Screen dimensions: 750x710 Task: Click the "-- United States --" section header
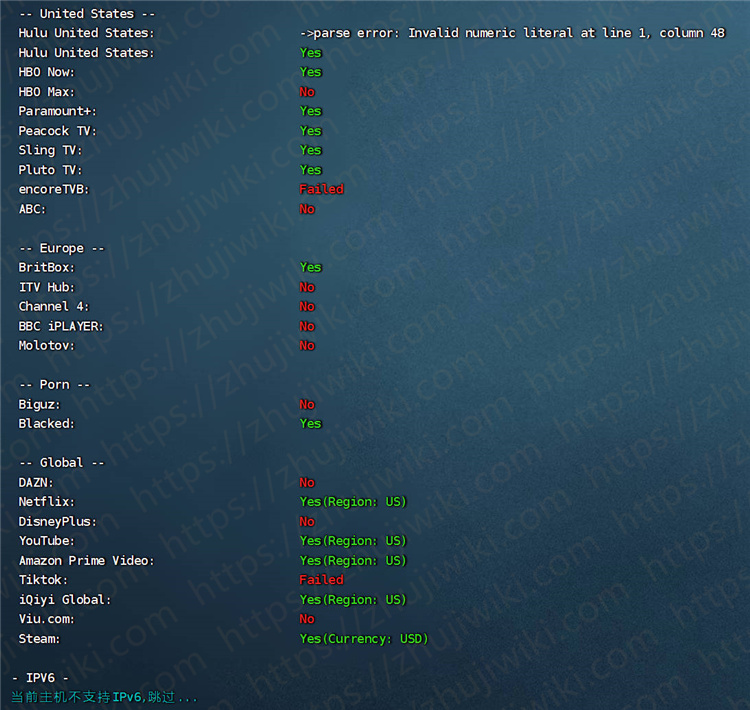tap(87, 14)
